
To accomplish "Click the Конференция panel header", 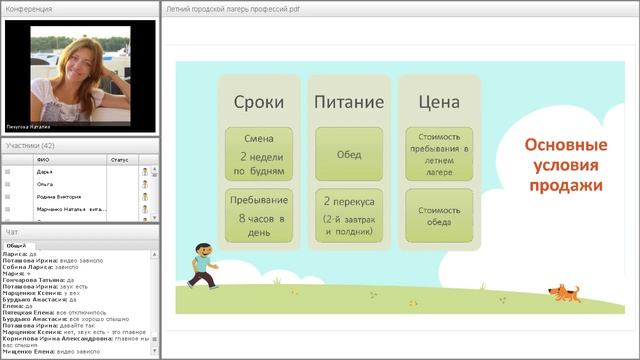I will point(80,9).
